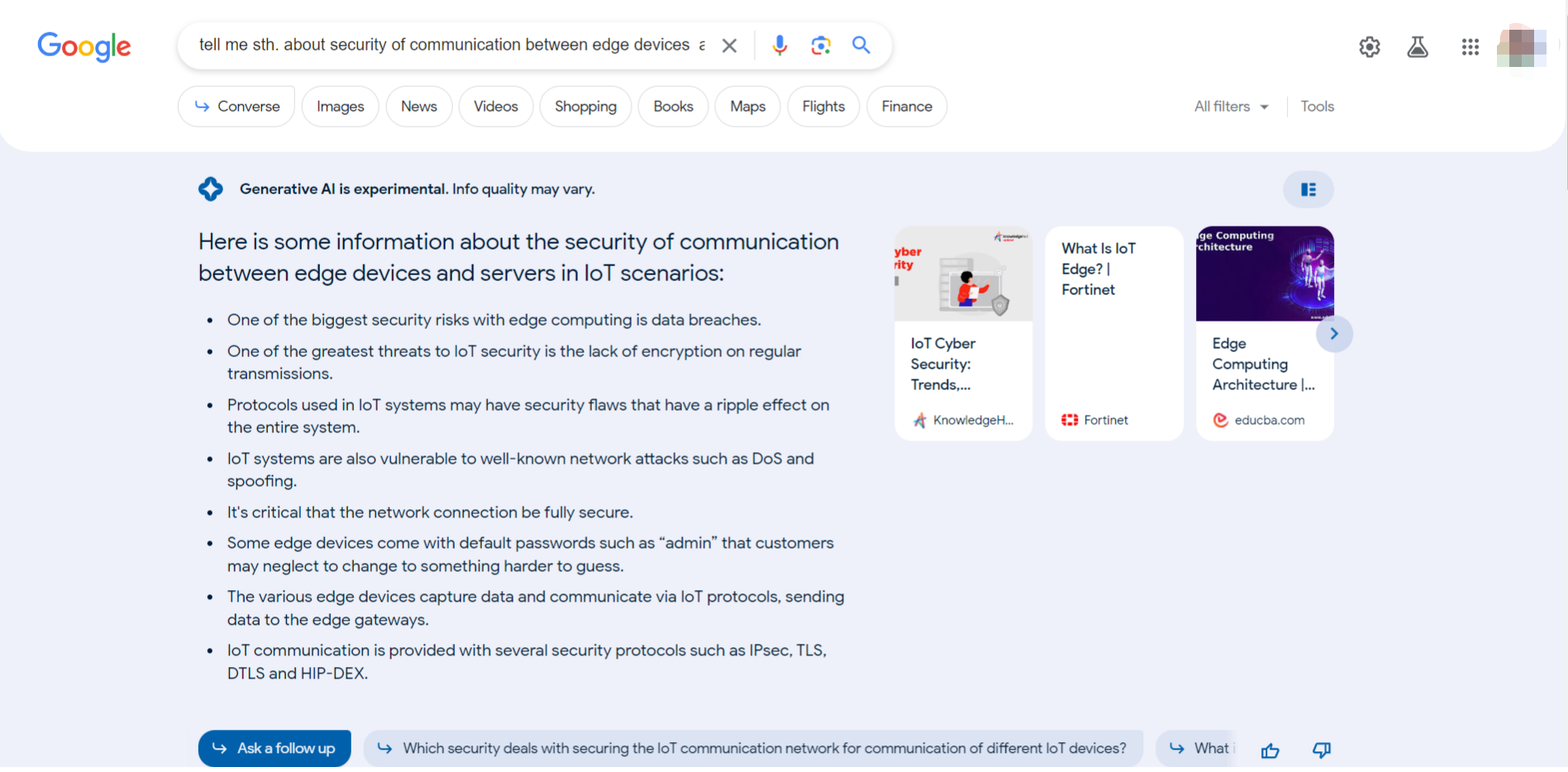Click inside the search query field
The height and width of the screenshot is (772, 1568).
(452, 45)
